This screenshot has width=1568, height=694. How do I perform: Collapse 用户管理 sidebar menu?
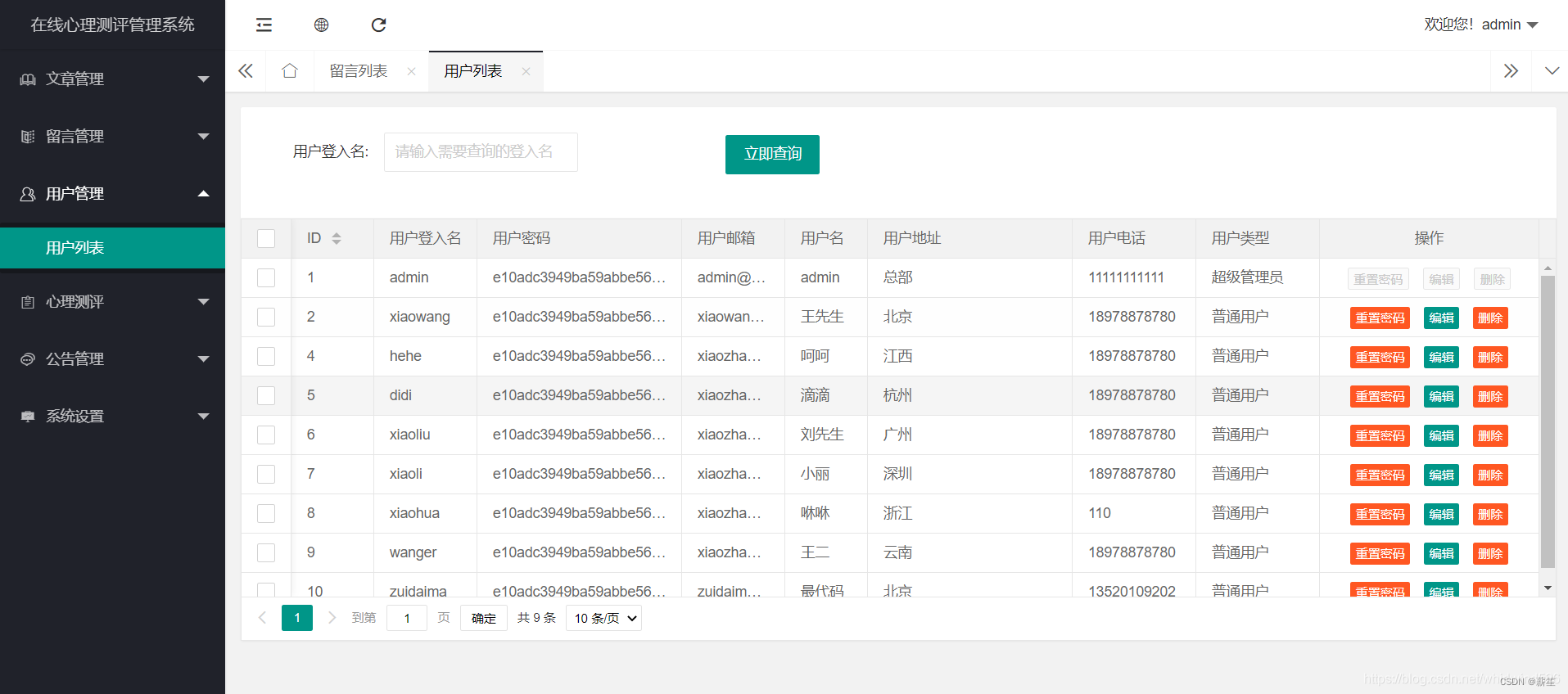coord(113,194)
